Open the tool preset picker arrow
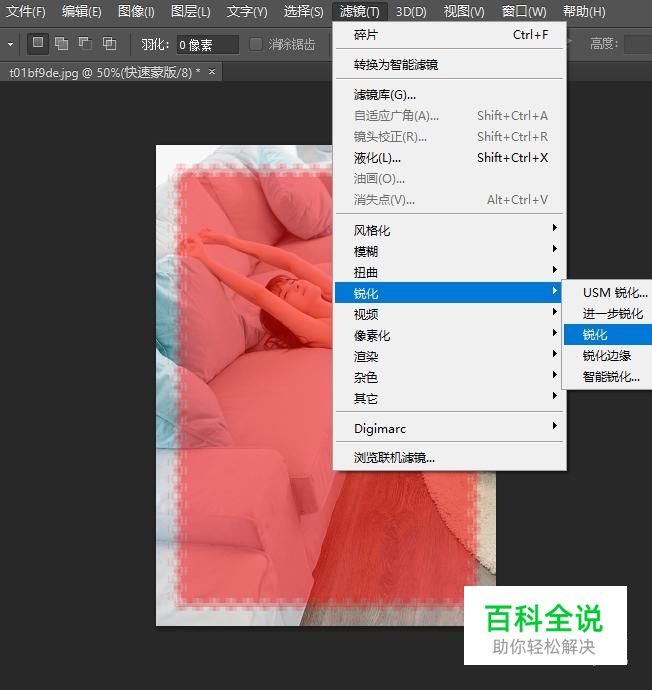Screen dimensions: 652x690 click(x=10, y=44)
